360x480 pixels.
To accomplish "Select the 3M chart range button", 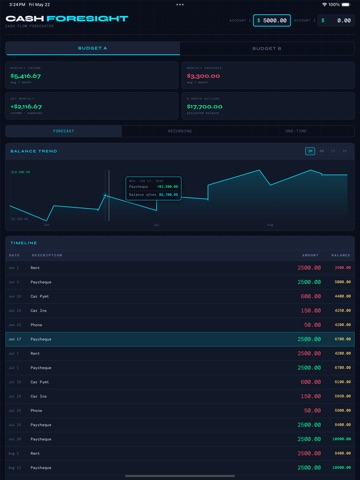I will [310, 151].
